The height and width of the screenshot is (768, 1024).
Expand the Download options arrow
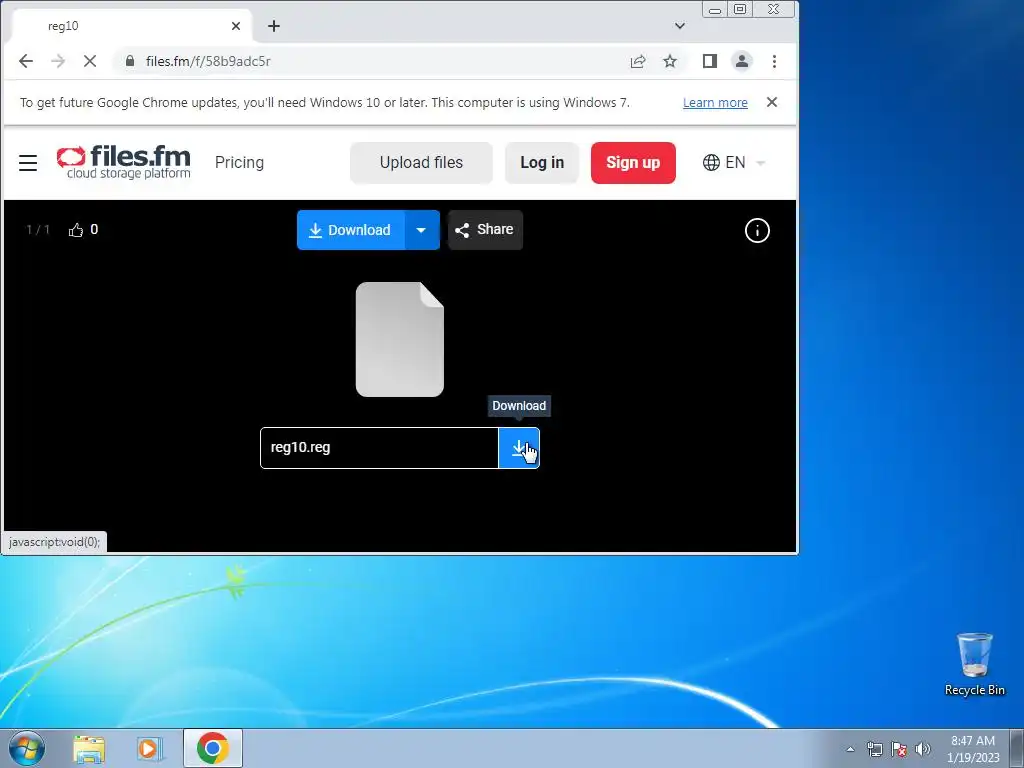[422, 230]
